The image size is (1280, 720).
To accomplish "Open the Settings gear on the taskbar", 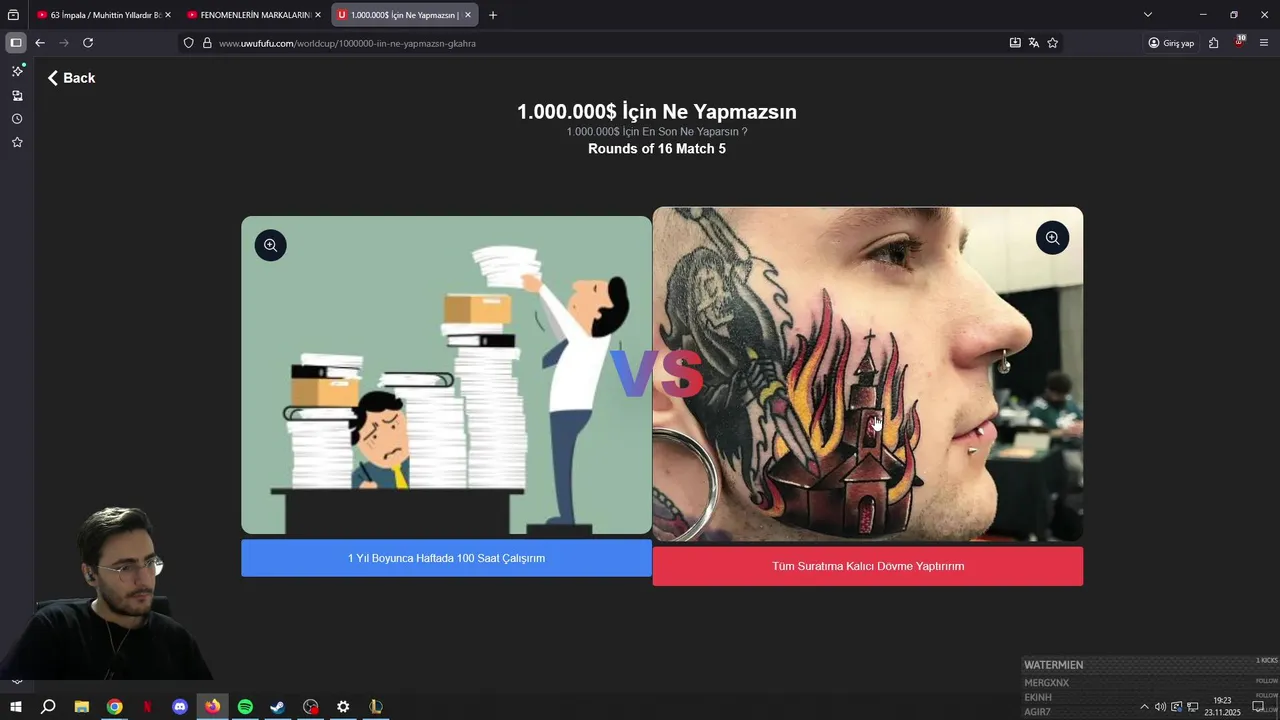I will pos(343,707).
